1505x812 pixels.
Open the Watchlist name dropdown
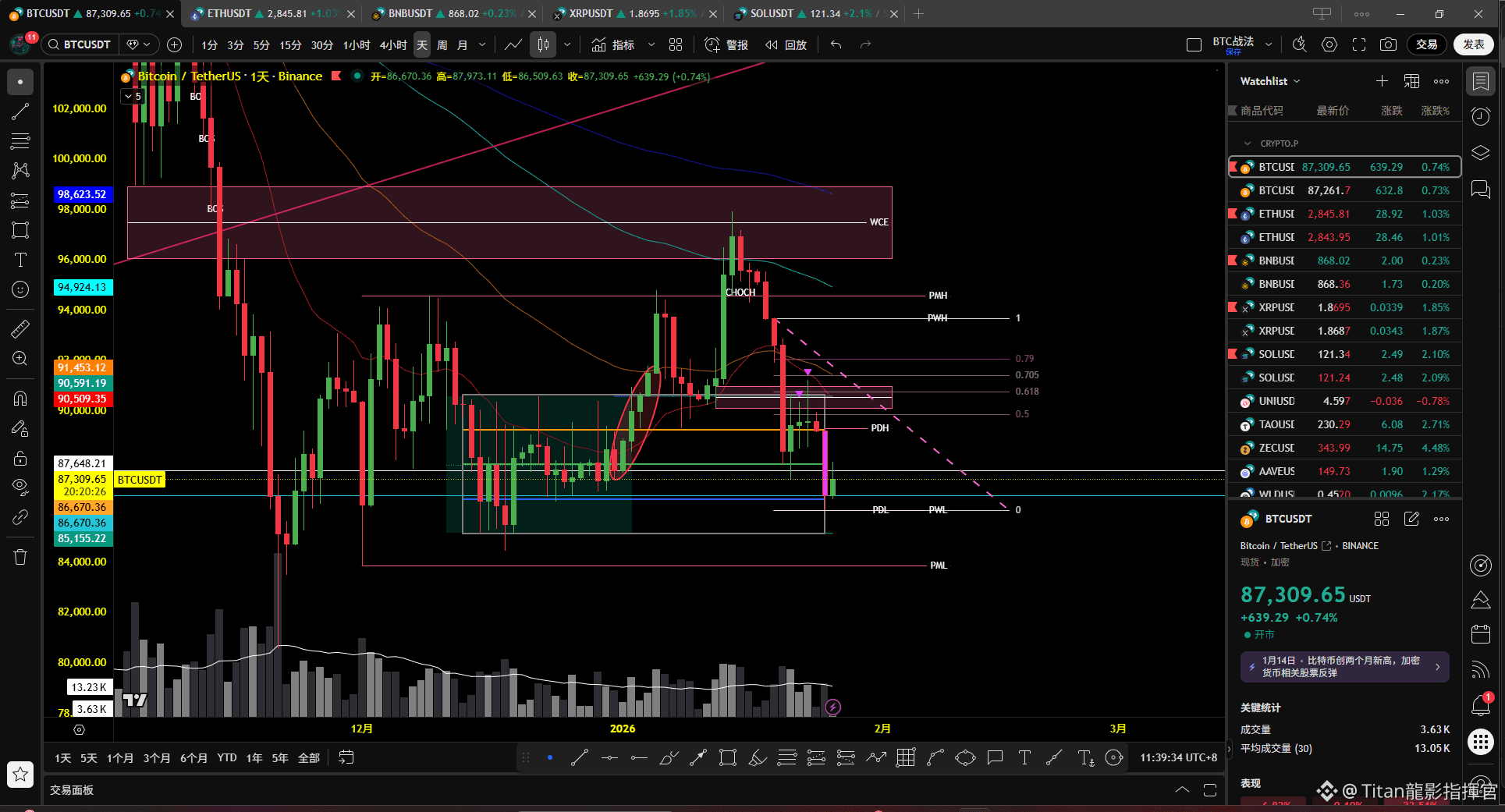[1271, 81]
